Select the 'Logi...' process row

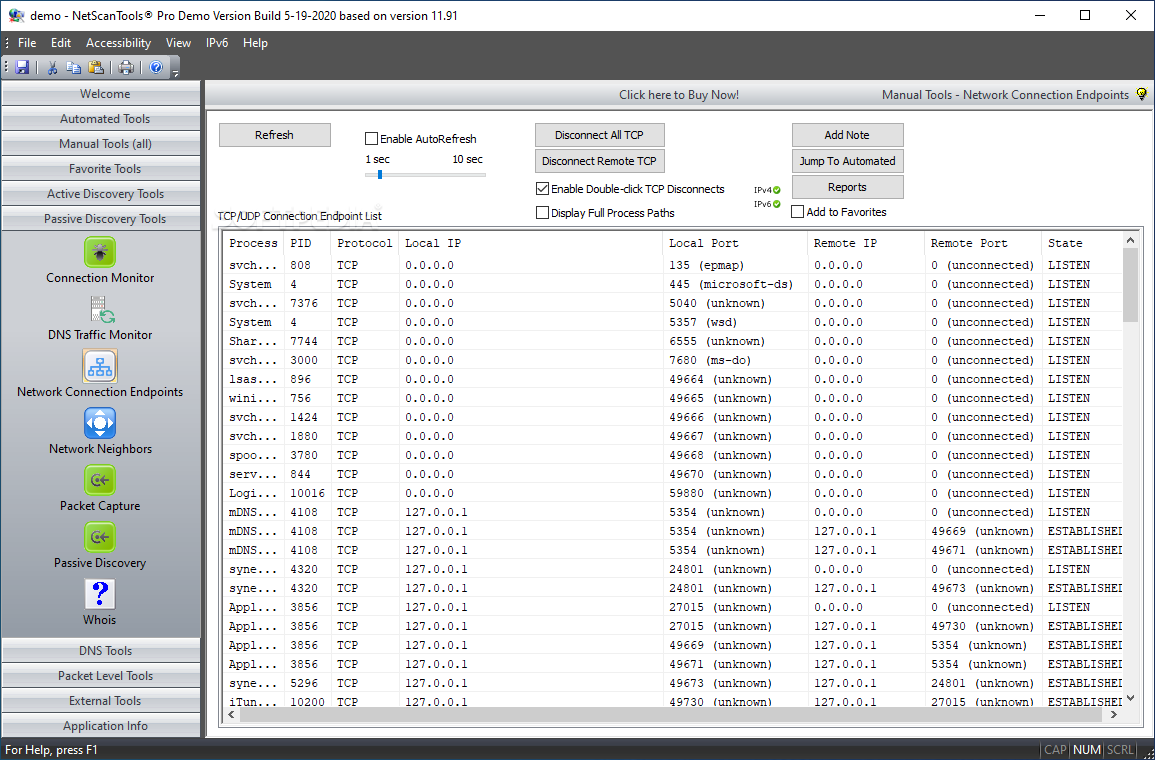673,493
